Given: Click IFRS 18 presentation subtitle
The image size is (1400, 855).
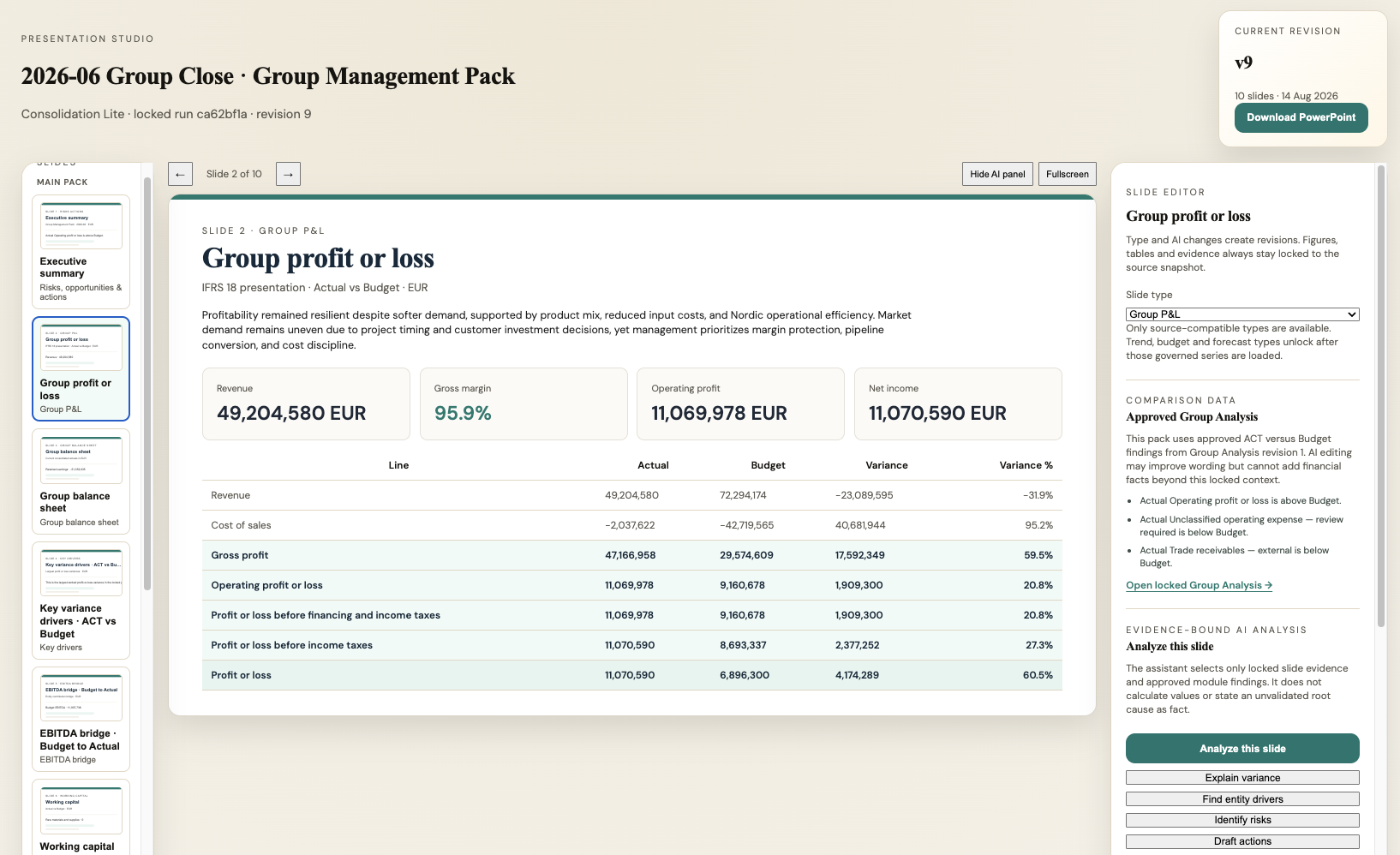Looking at the screenshot, I should (x=314, y=288).
